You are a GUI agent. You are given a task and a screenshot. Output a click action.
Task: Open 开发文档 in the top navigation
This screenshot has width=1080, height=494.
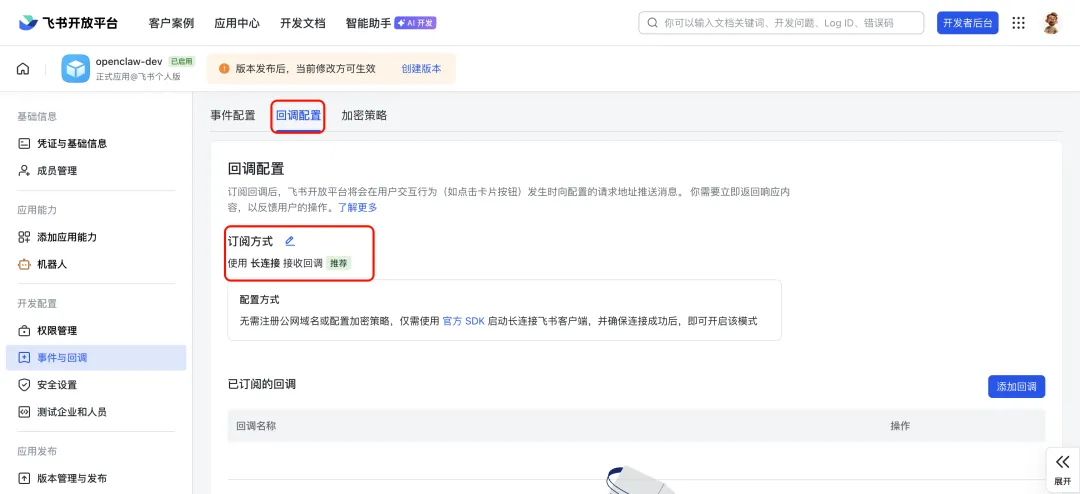pos(302,23)
